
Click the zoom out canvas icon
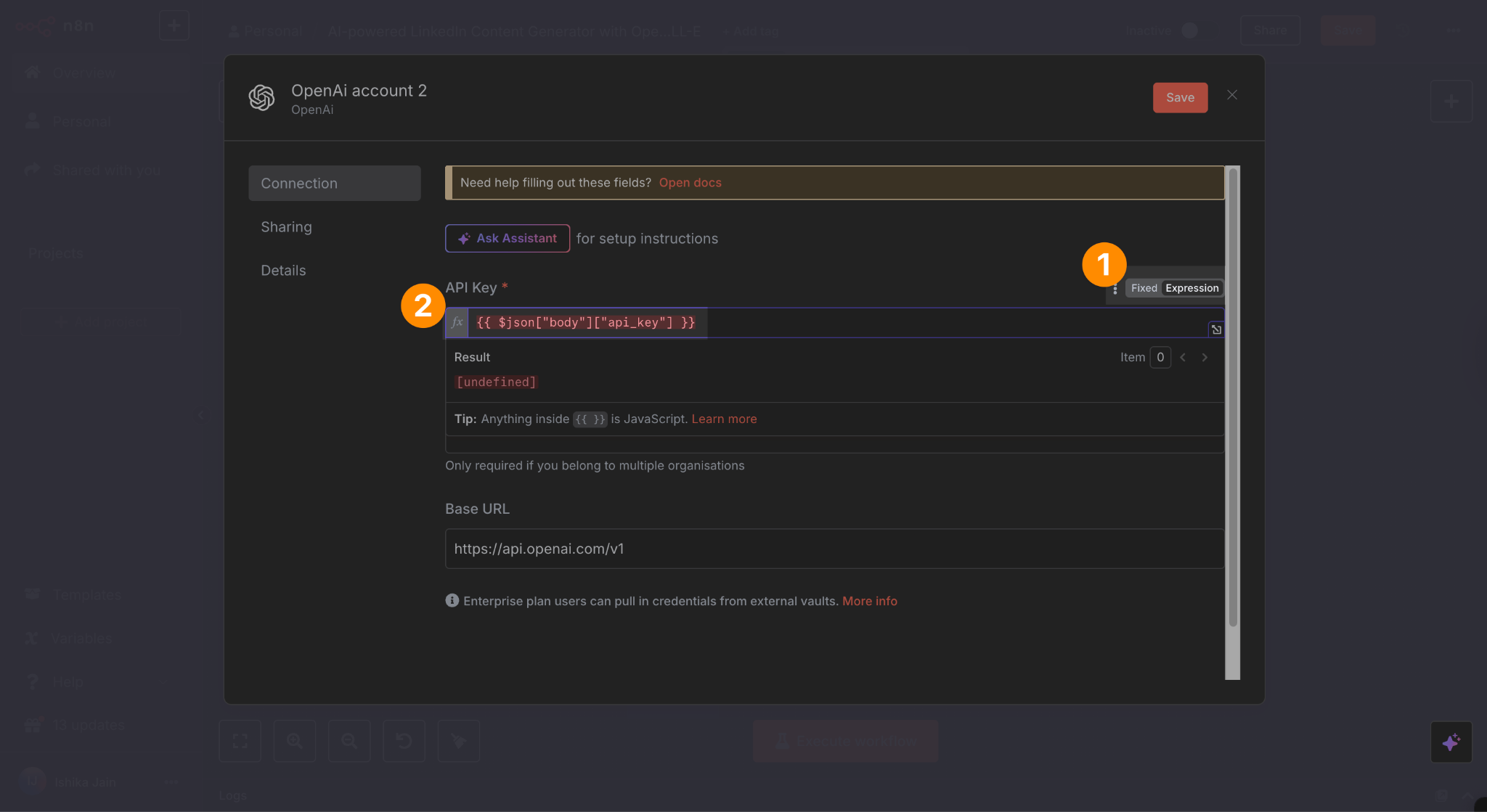pos(349,741)
